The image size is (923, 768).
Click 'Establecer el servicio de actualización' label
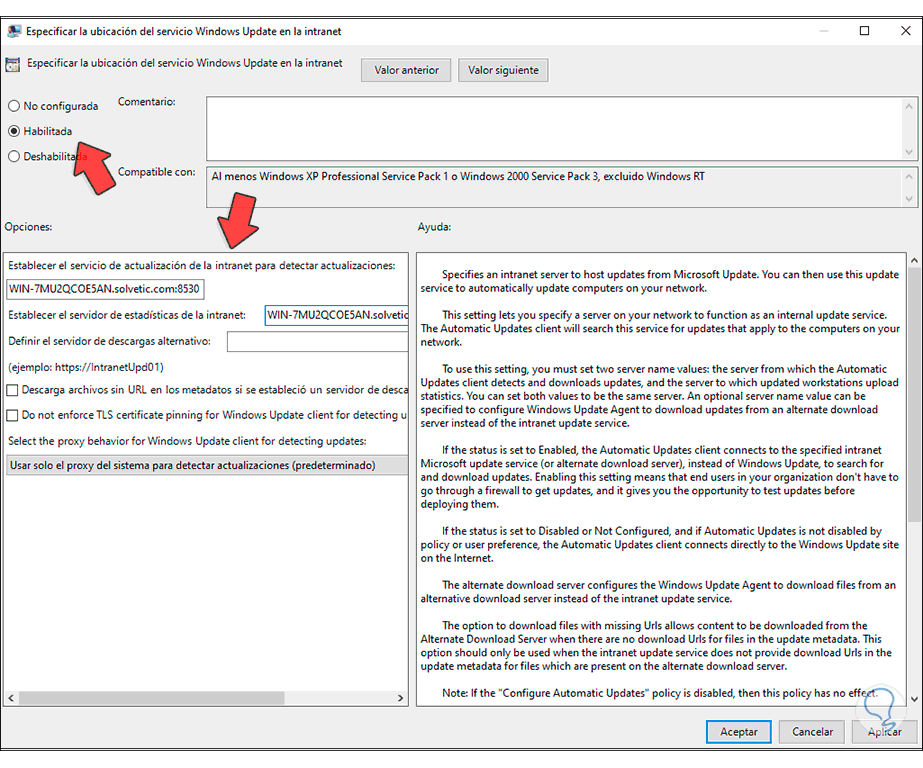(201, 265)
